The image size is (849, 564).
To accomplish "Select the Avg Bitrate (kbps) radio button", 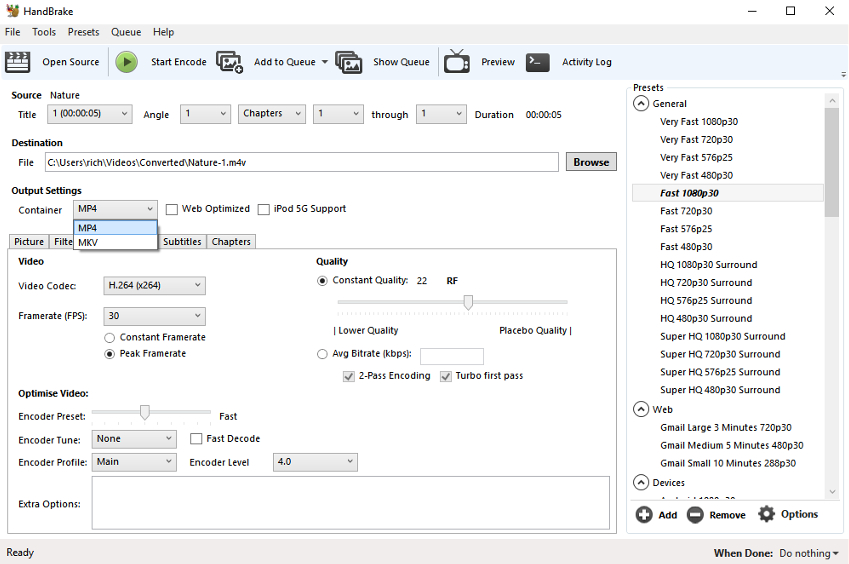I will click(x=322, y=354).
